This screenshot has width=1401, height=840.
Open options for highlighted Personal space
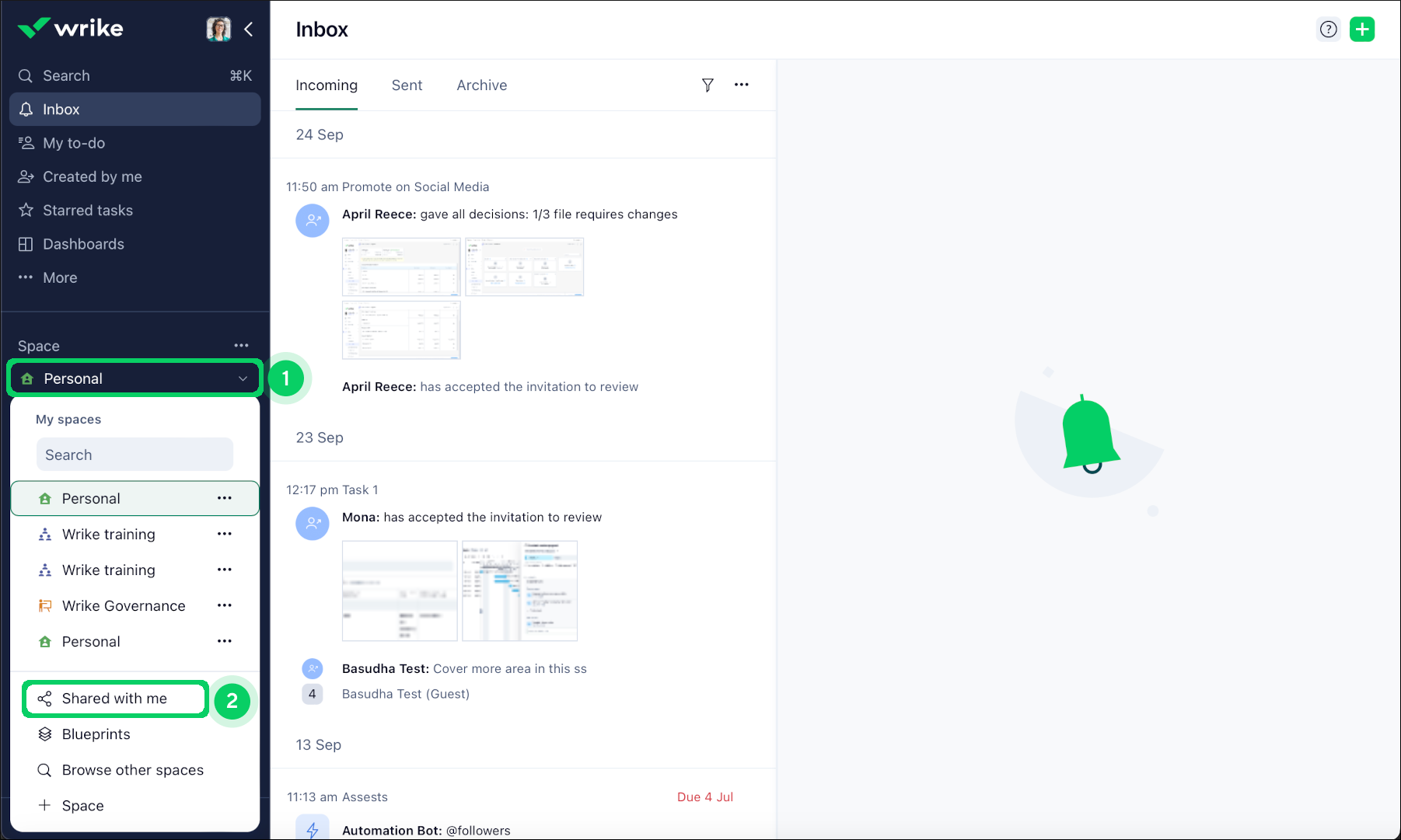click(x=225, y=498)
